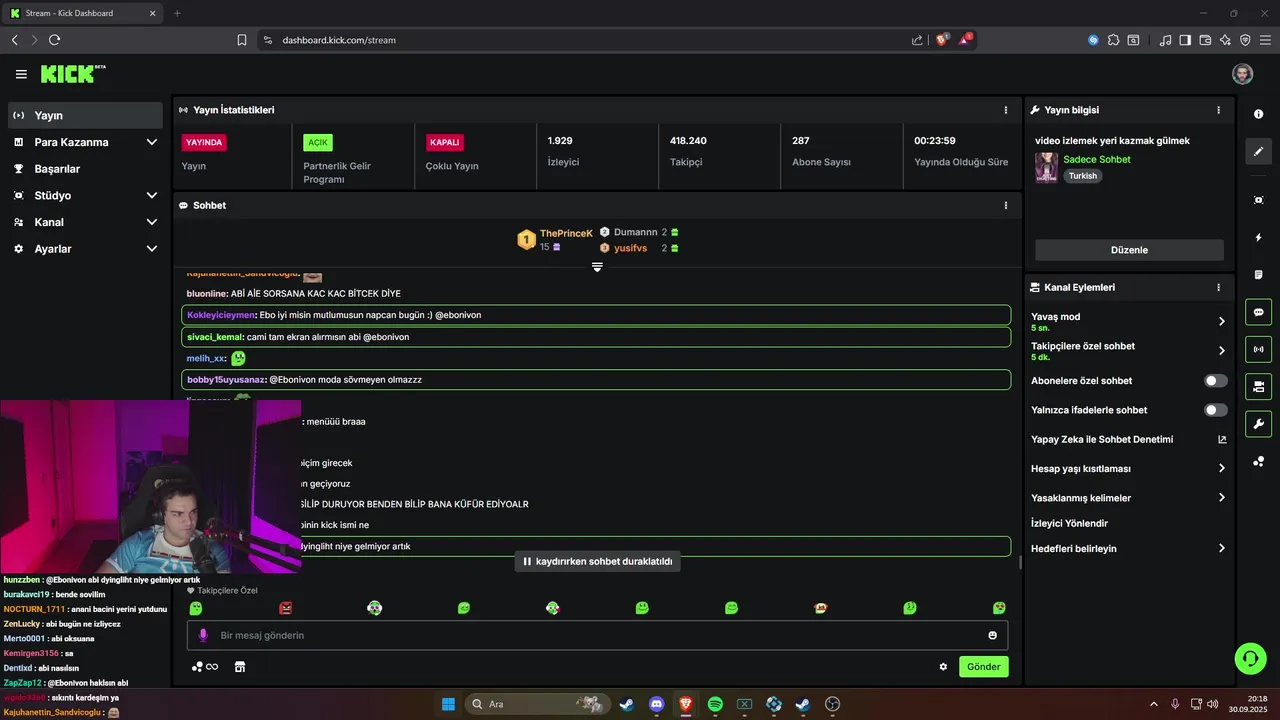Open a new browser tab
This screenshot has width=1280, height=720.
click(x=177, y=13)
